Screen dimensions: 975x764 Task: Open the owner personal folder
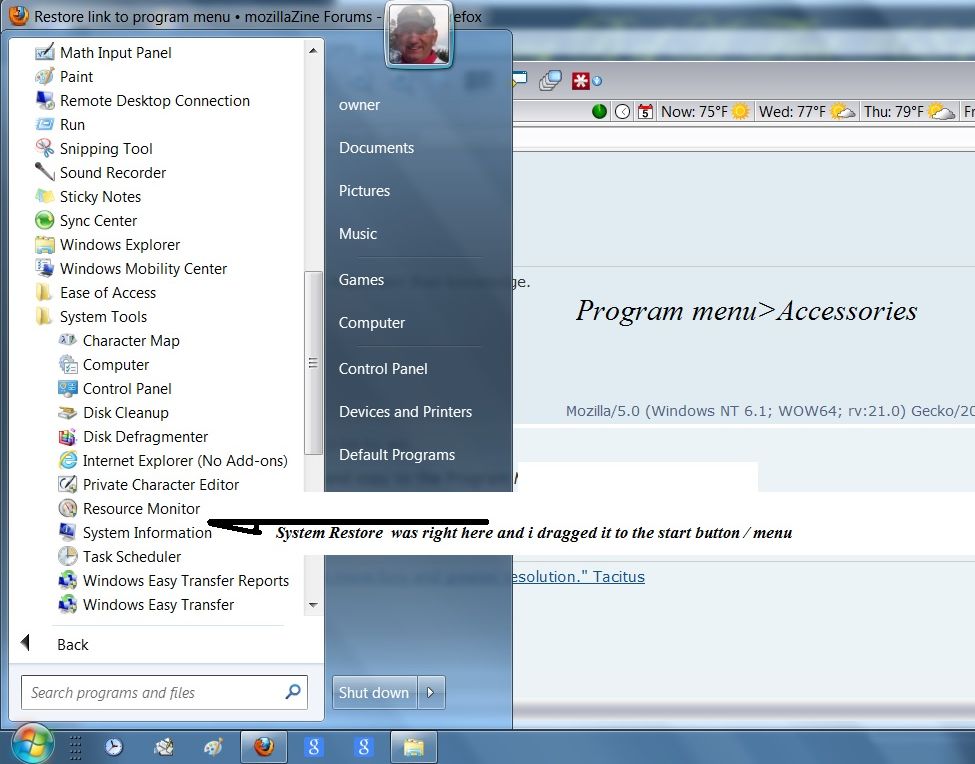pos(359,105)
